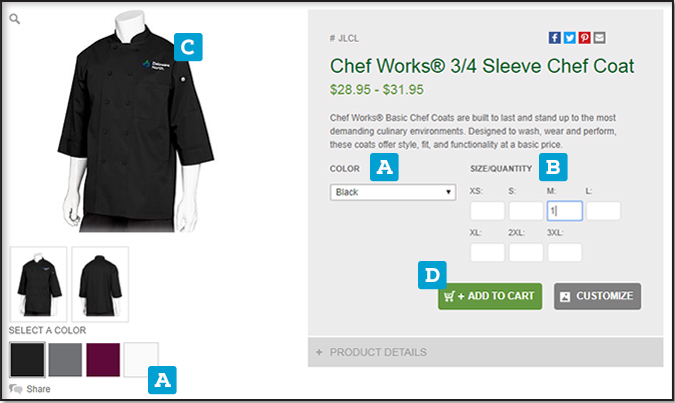Click the Share speech bubble icon
Viewport: 675px width, 403px height.
[x=16, y=389]
